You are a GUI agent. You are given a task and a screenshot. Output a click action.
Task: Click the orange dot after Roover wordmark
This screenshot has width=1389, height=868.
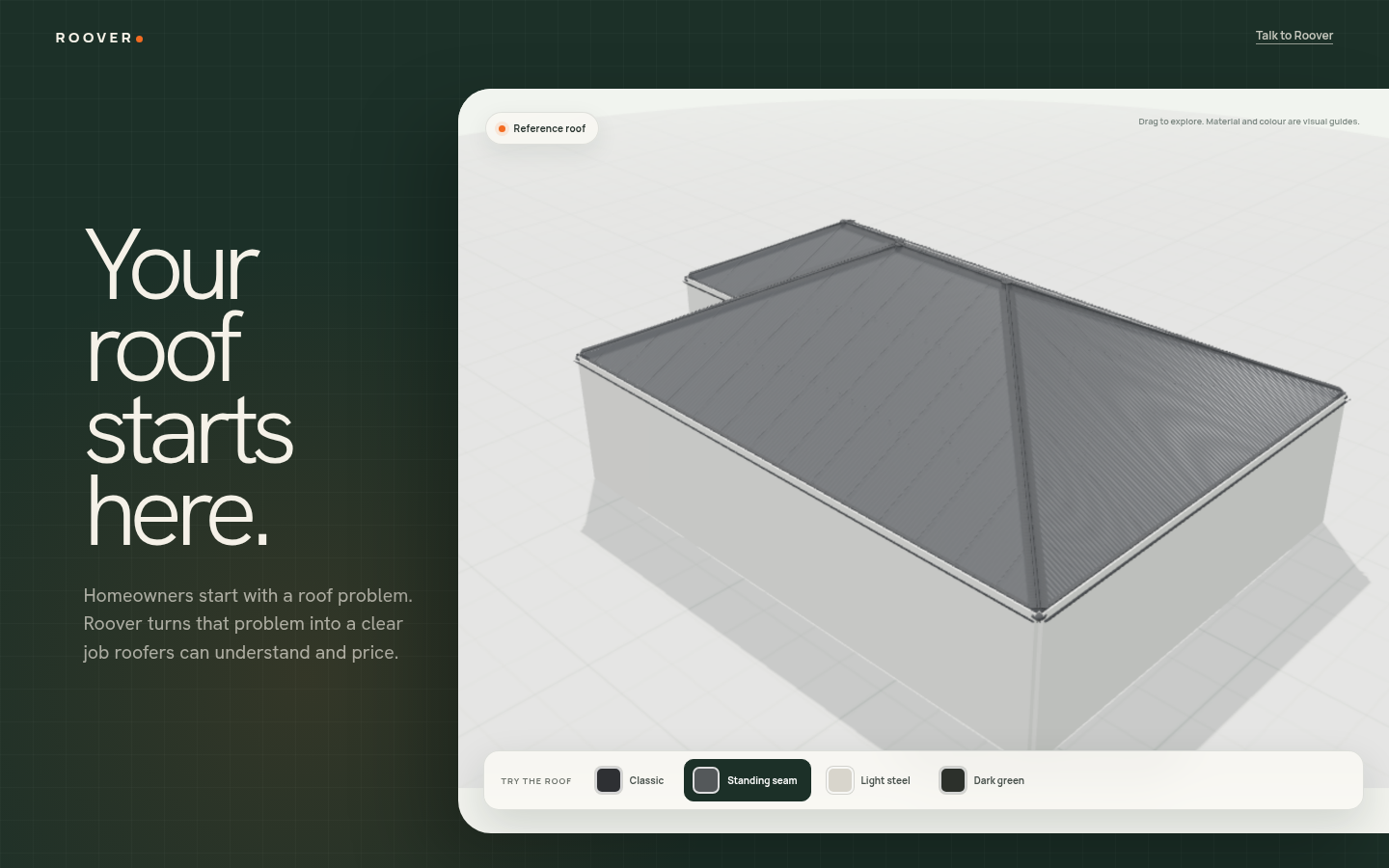(140, 39)
